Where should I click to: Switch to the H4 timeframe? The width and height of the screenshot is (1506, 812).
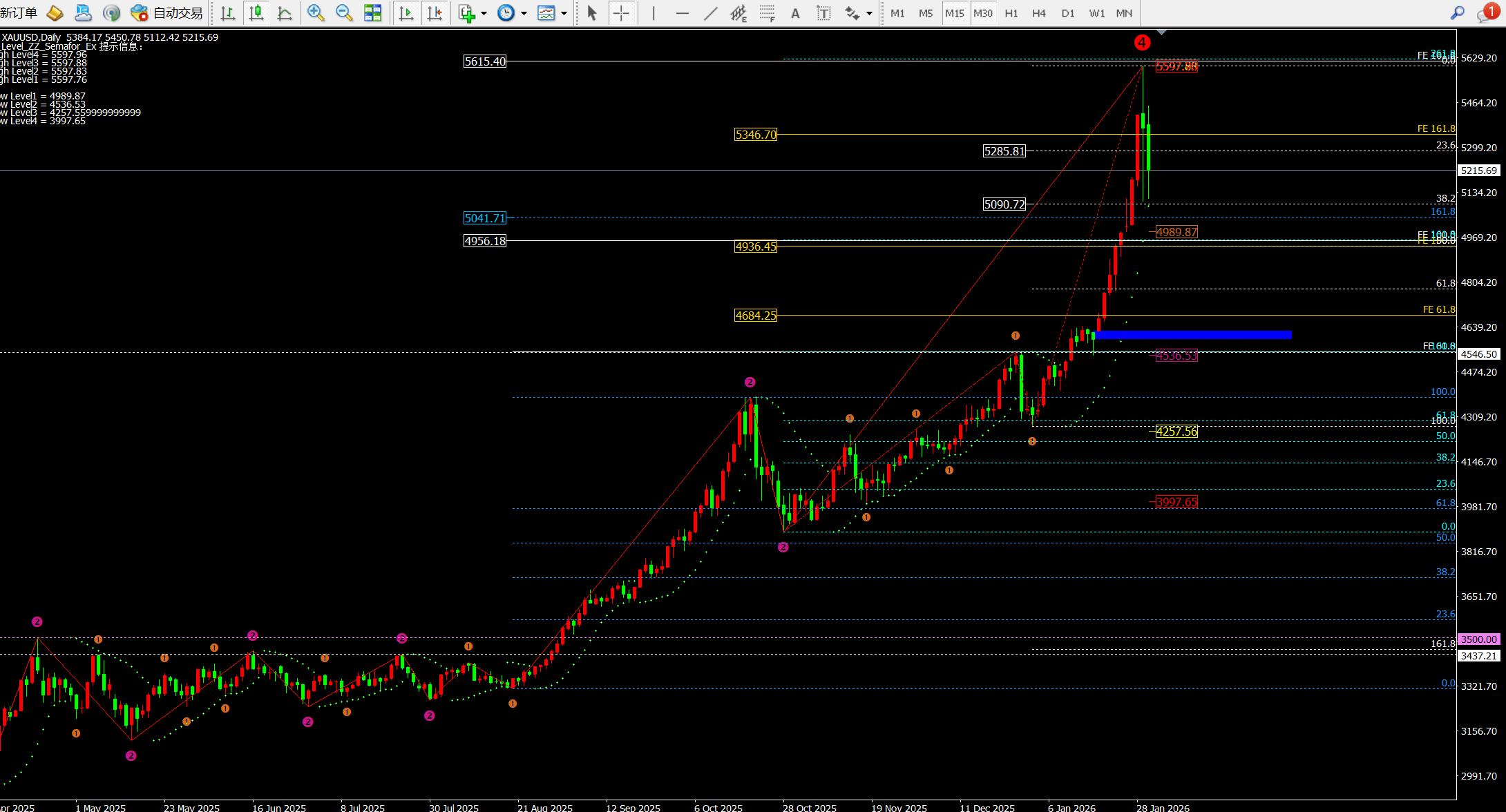(x=1038, y=13)
